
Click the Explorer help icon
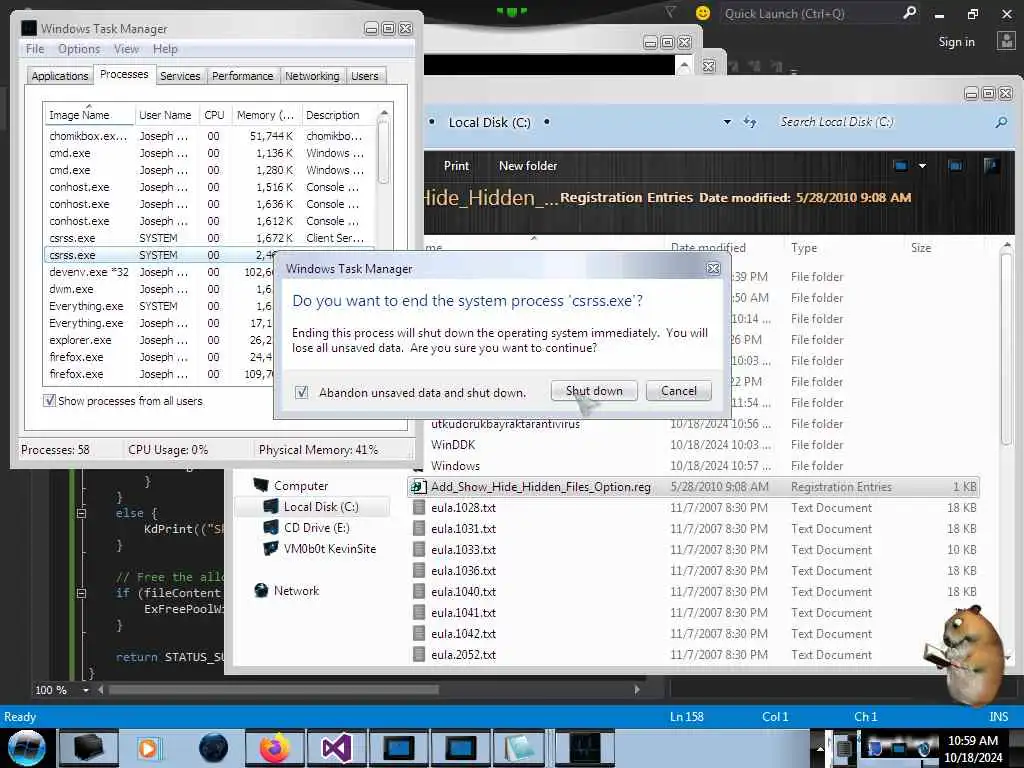point(991,166)
